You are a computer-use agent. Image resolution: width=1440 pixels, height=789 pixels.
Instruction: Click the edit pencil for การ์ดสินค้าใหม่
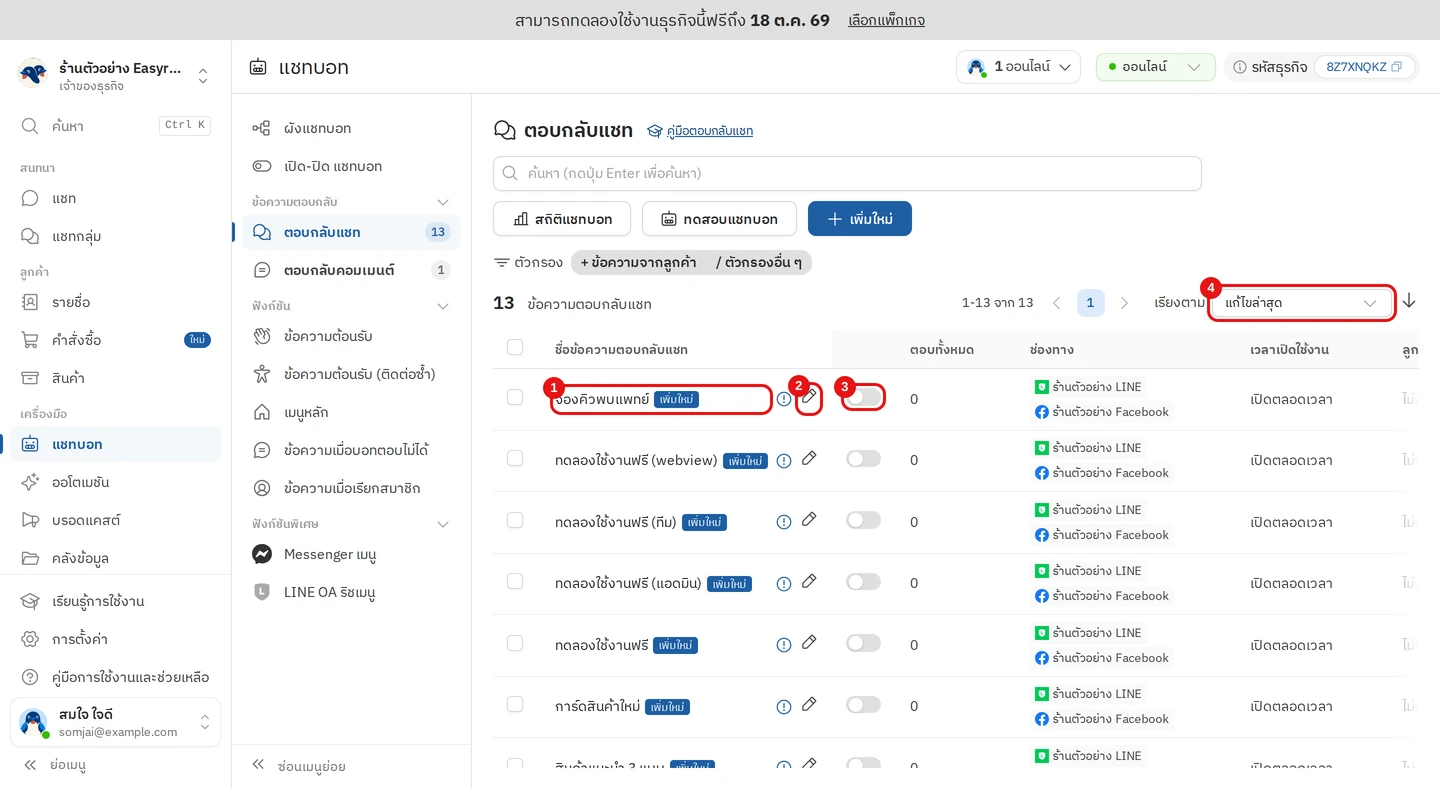[809, 704]
